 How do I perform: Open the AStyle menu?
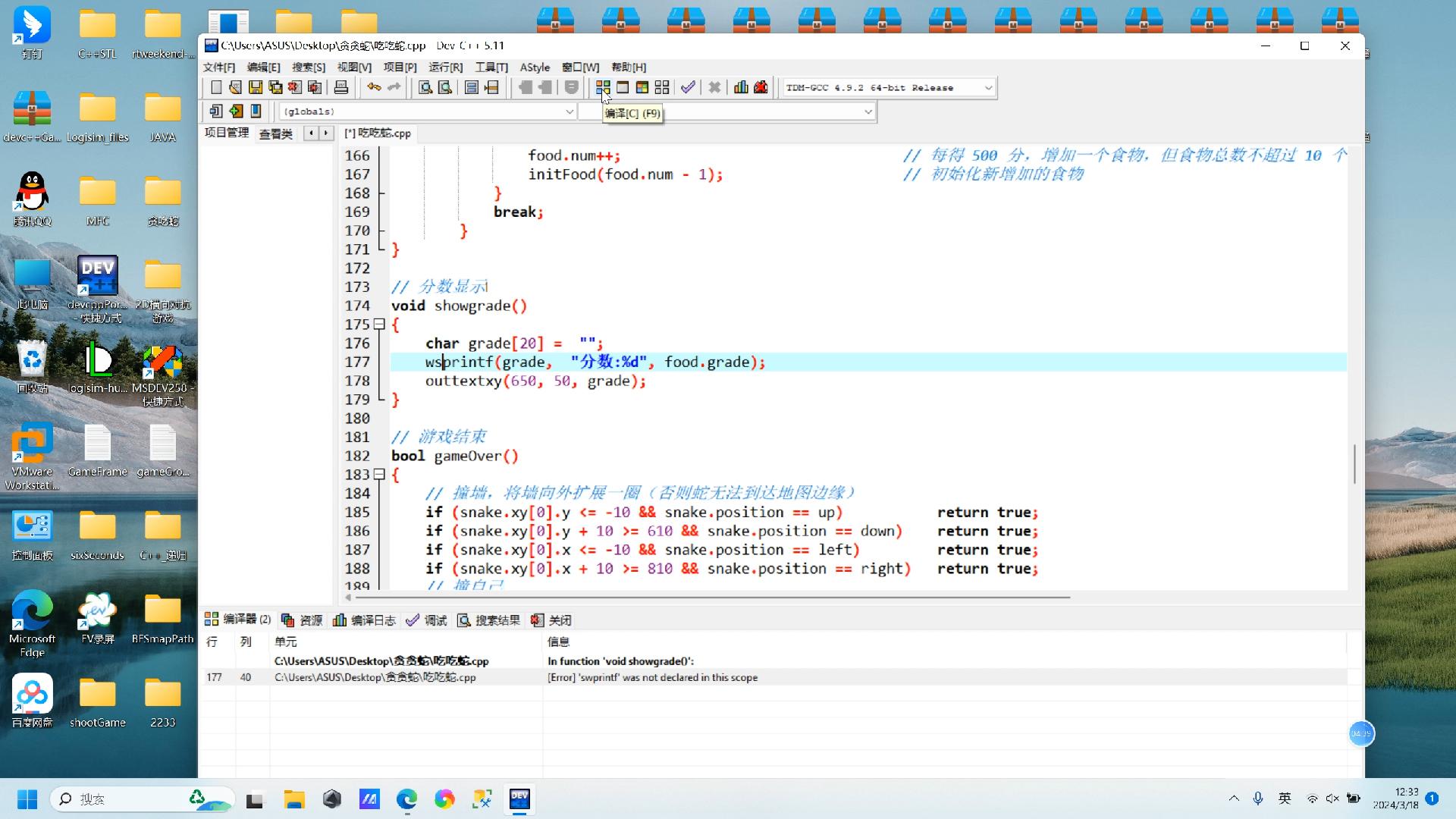[x=535, y=67]
